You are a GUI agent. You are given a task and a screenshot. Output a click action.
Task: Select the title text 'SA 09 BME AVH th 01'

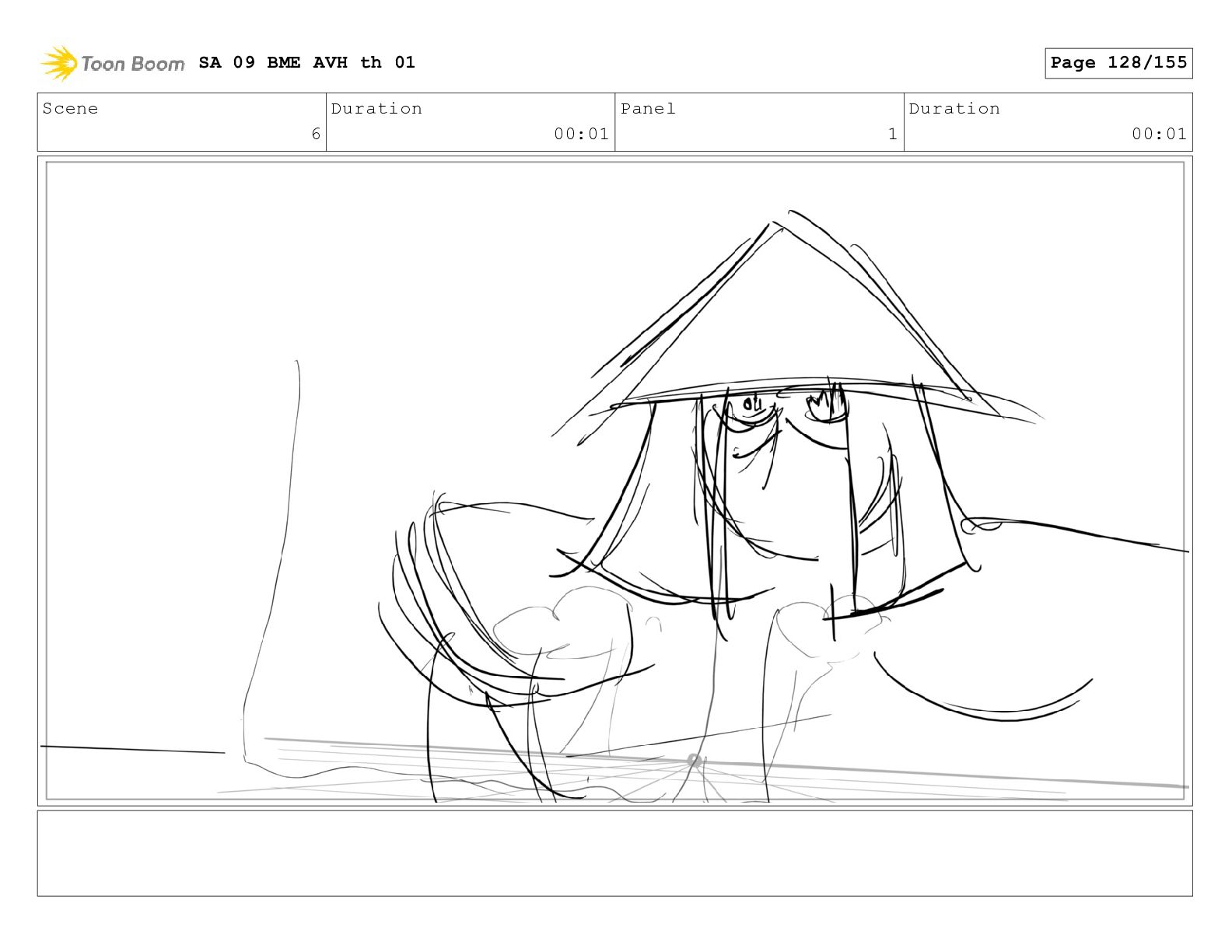[x=307, y=62]
